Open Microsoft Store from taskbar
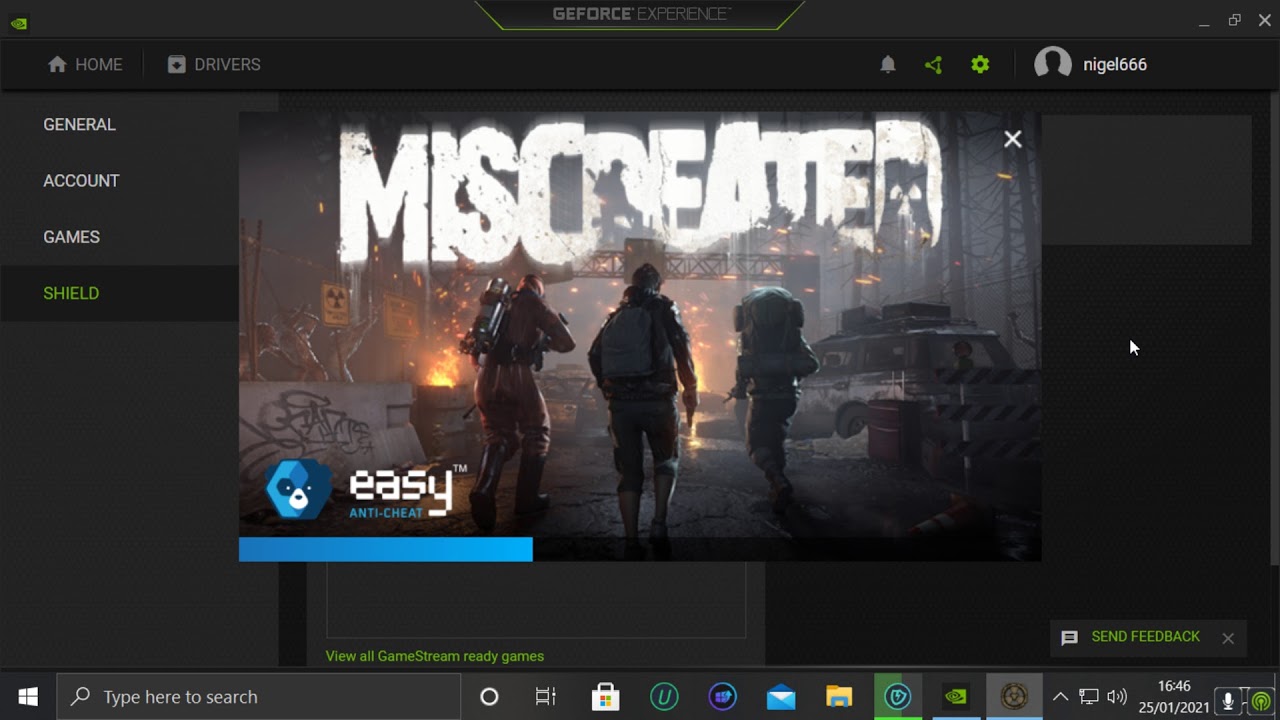The height and width of the screenshot is (720, 1280). [605, 697]
